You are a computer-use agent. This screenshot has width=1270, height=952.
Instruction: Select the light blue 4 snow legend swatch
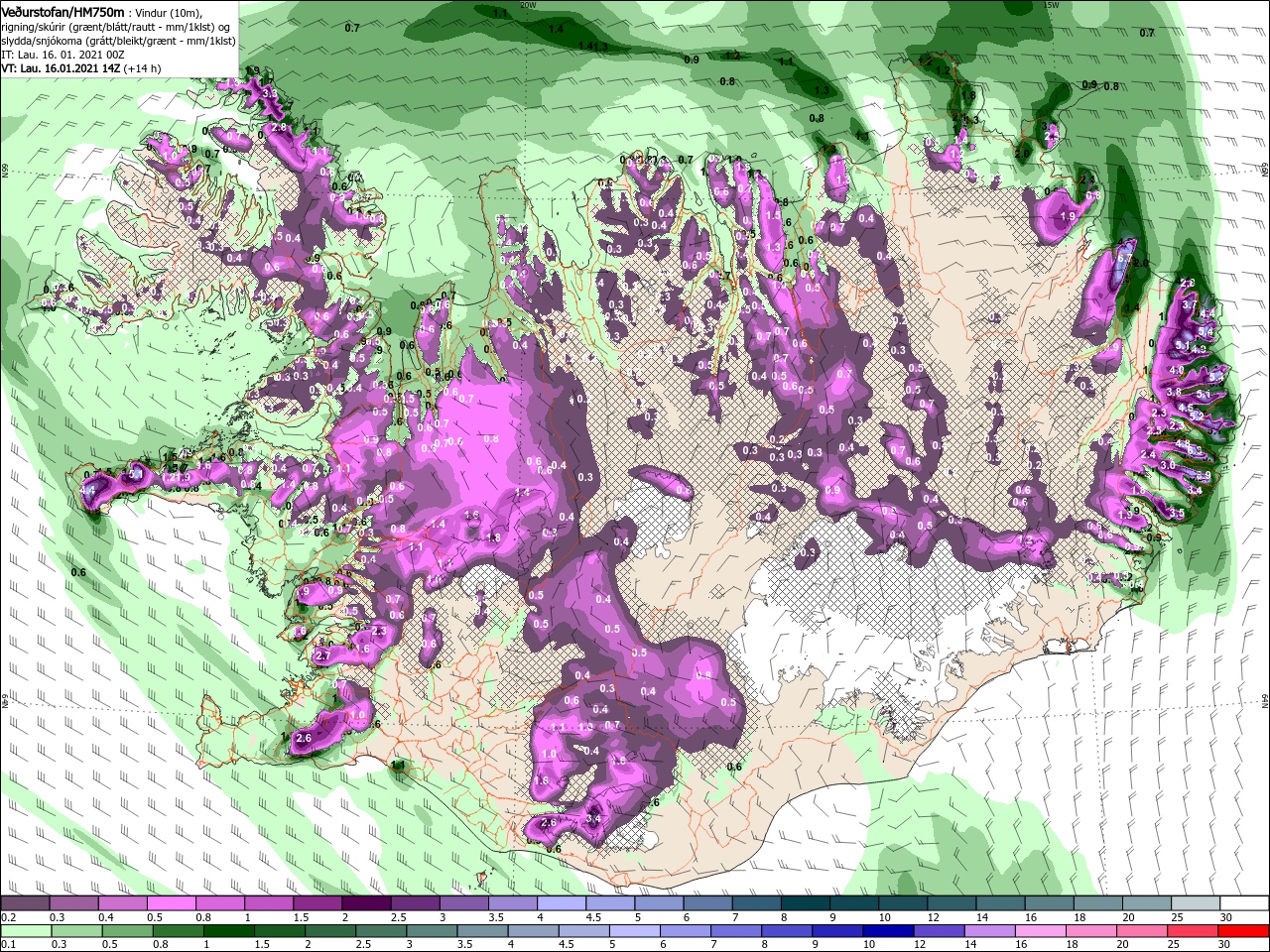point(562,903)
